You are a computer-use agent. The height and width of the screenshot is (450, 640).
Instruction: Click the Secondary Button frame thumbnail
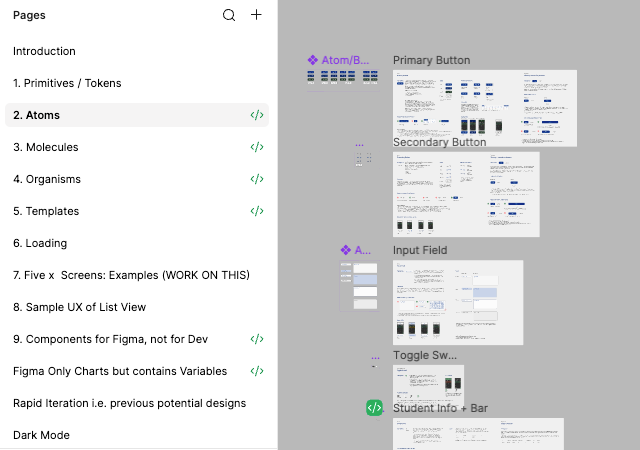[x=466, y=194]
